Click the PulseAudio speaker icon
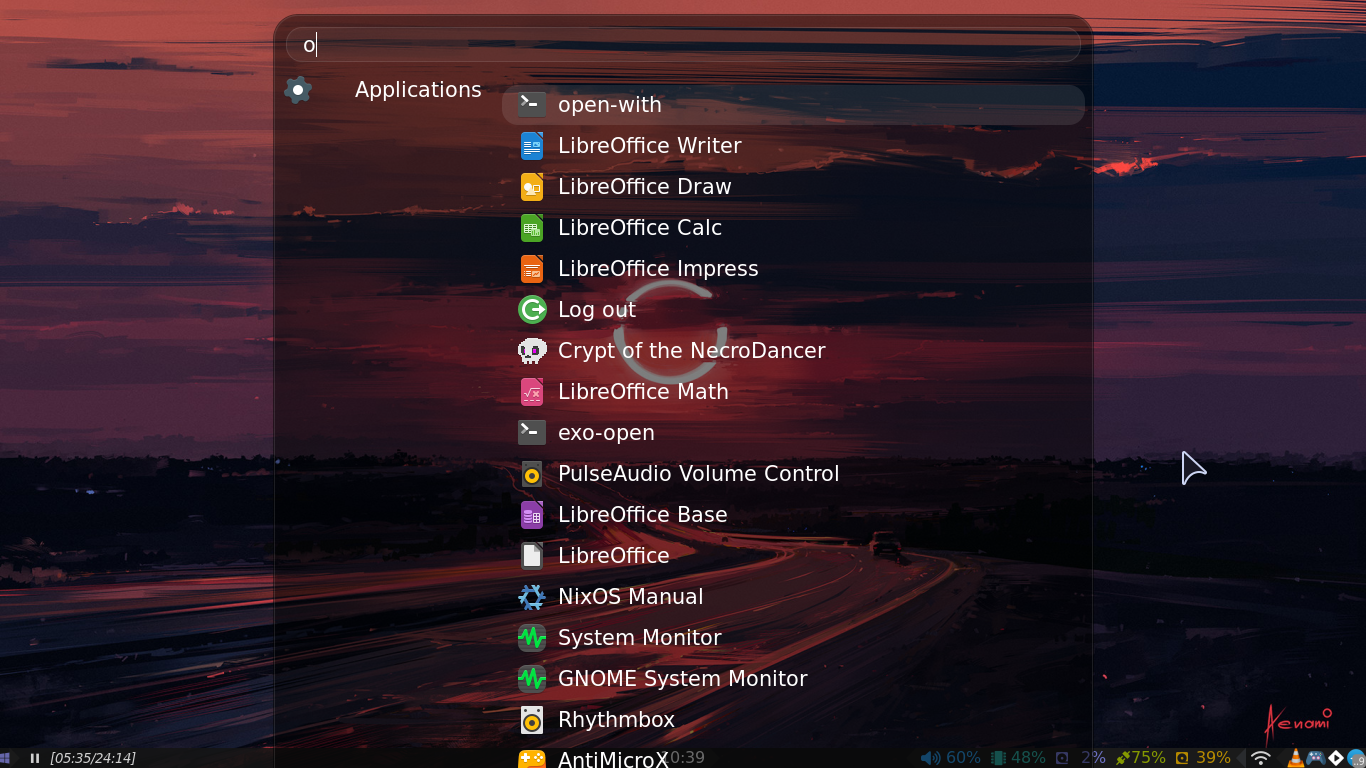 pyautogui.click(x=532, y=474)
